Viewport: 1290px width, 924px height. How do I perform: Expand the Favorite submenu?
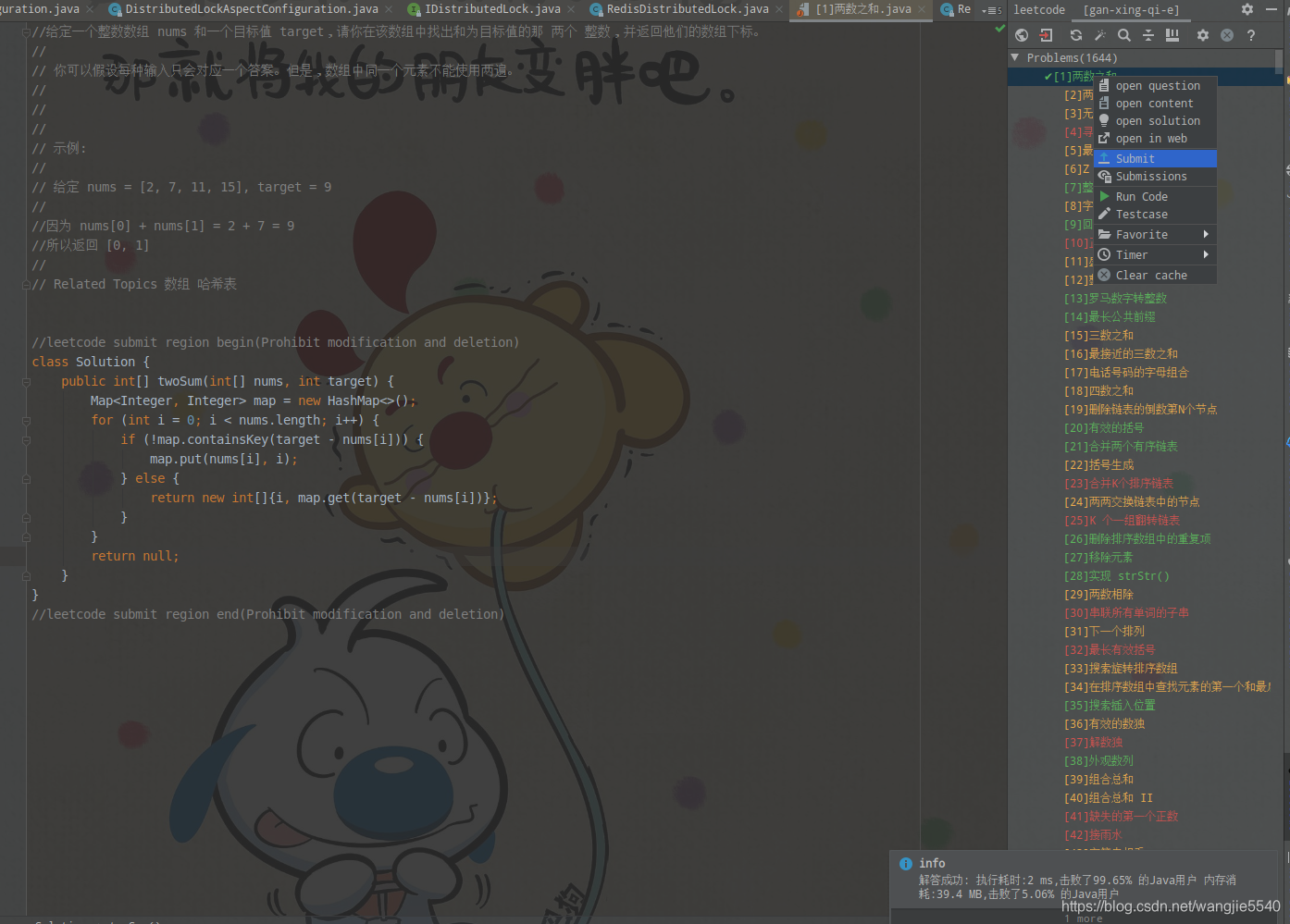point(1156,235)
